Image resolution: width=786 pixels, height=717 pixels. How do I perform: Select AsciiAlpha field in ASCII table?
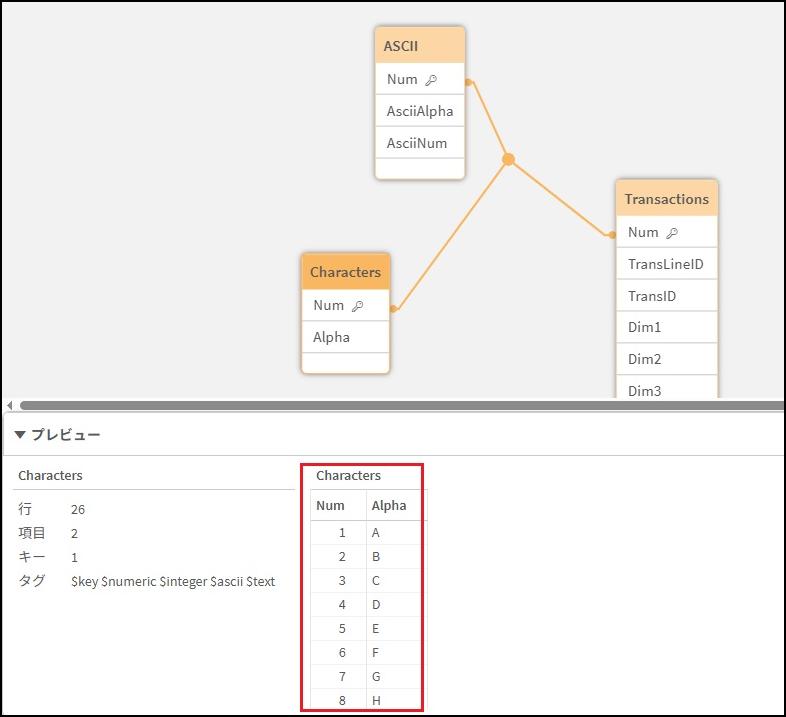click(420, 111)
